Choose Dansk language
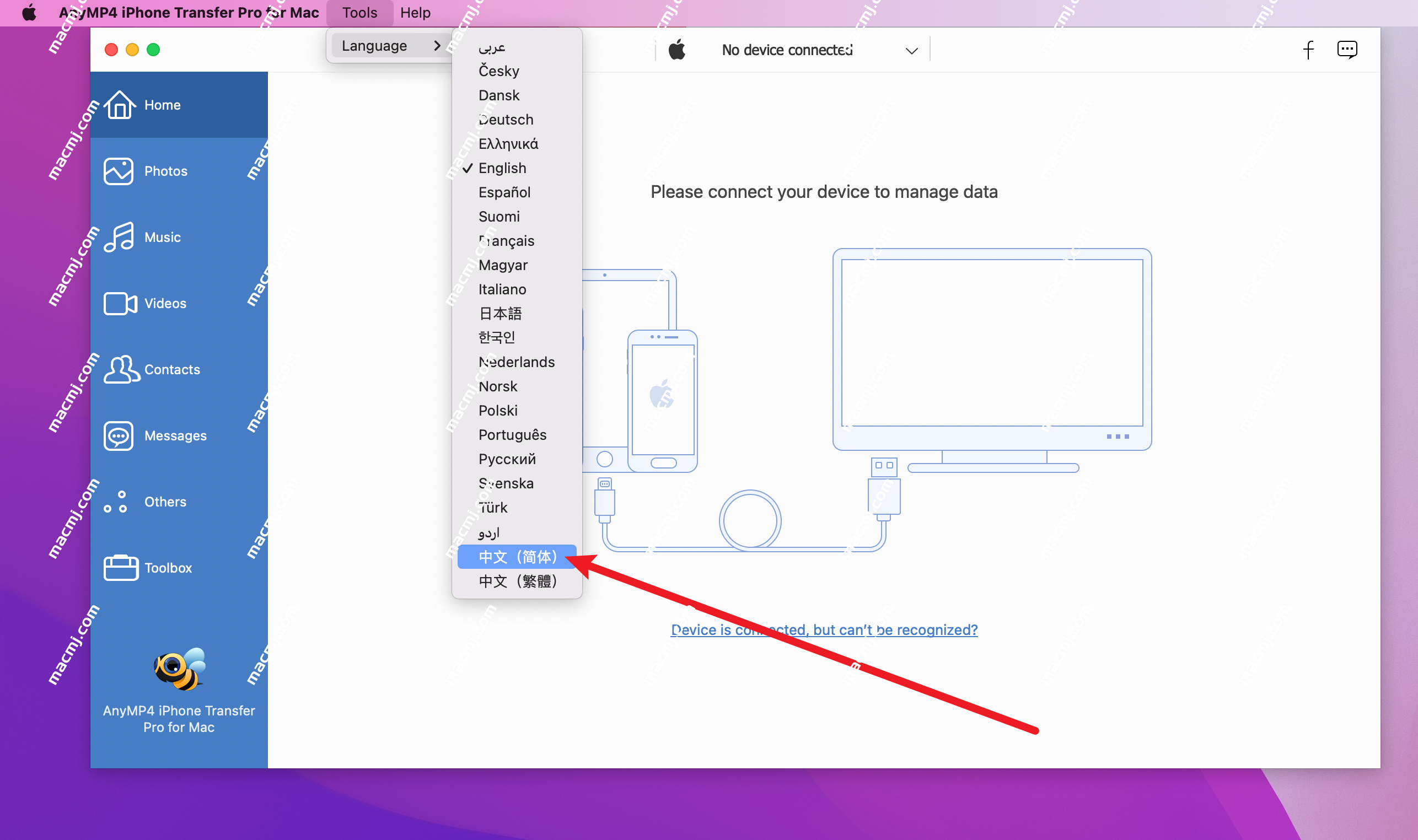This screenshot has height=840, width=1418. tap(517, 95)
